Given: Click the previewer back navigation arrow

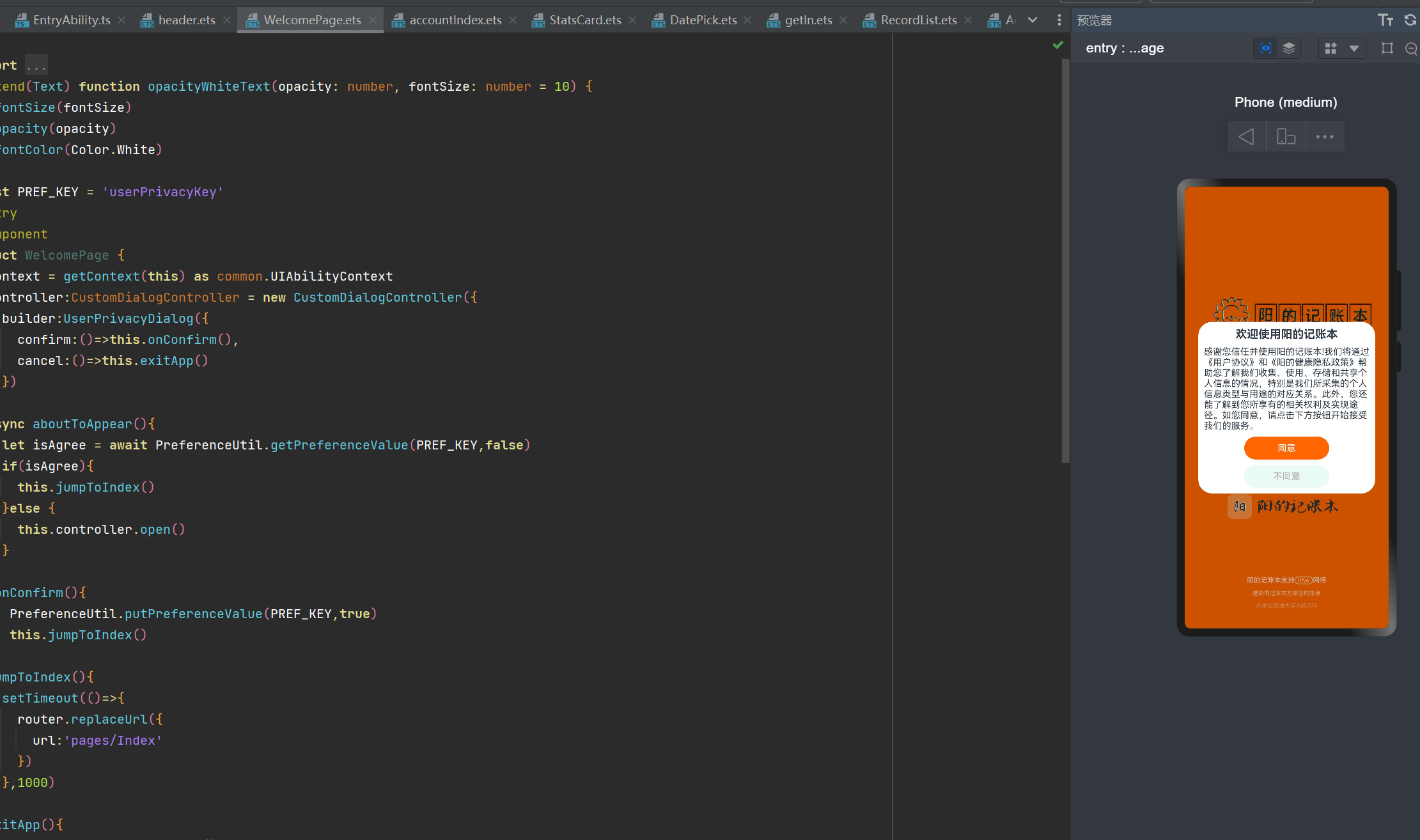Looking at the screenshot, I should click(1246, 137).
